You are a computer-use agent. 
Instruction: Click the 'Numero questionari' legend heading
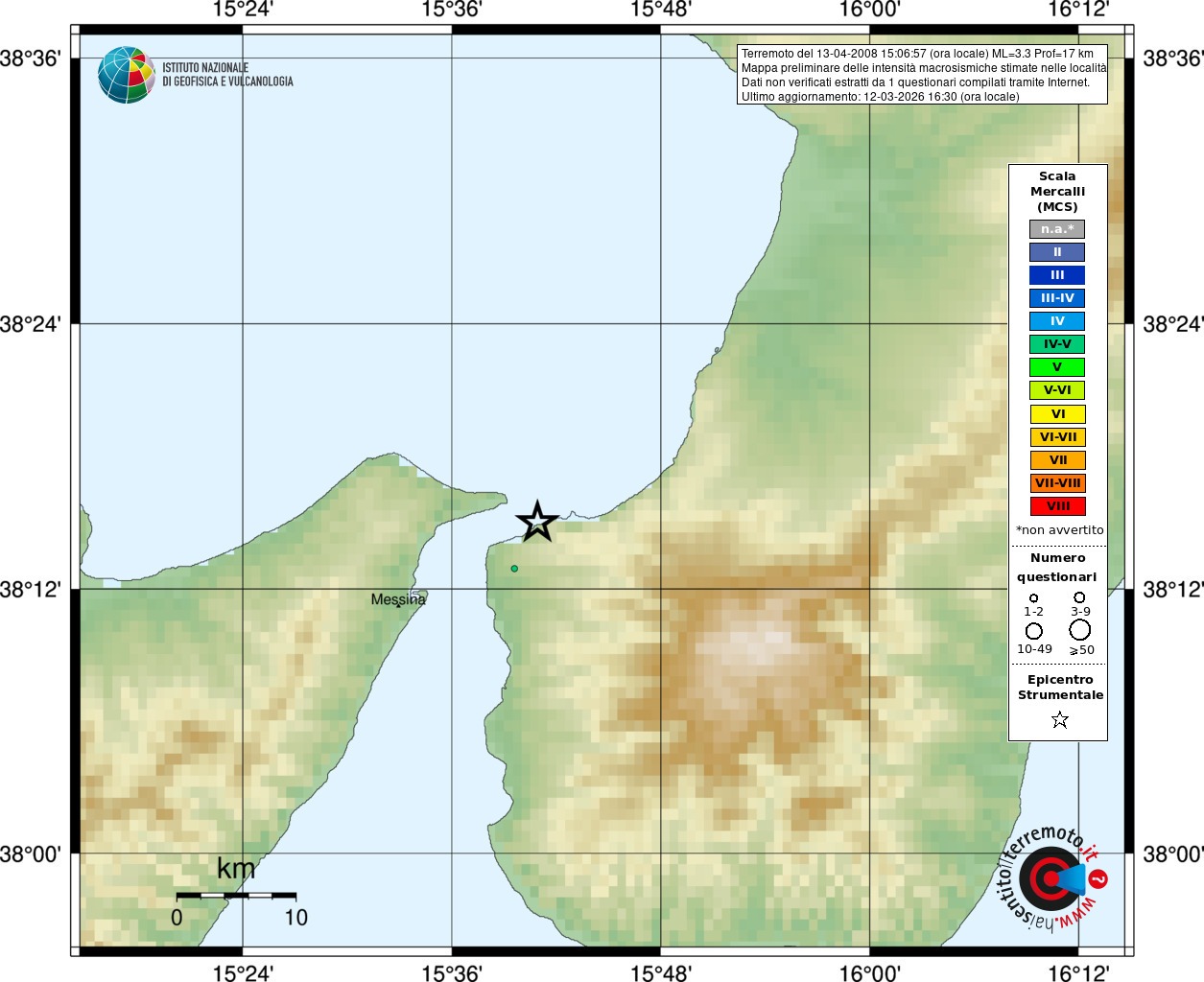[x=1057, y=567]
